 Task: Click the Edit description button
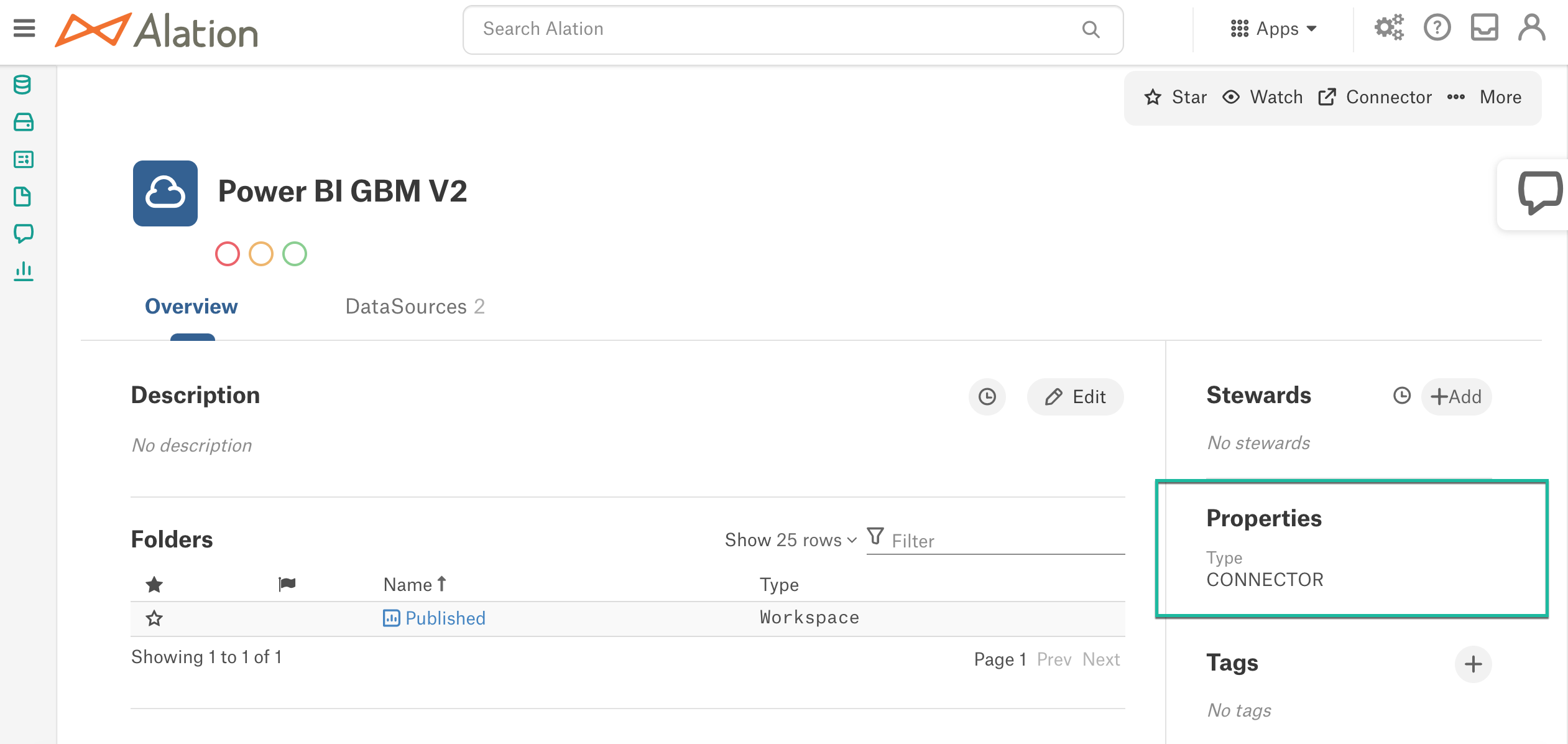pos(1075,397)
